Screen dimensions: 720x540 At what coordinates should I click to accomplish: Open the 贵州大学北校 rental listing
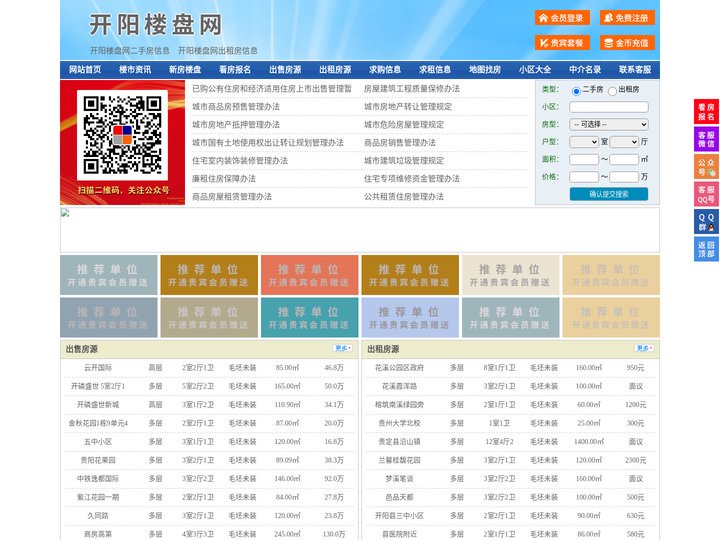pyautogui.click(x=399, y=423)
